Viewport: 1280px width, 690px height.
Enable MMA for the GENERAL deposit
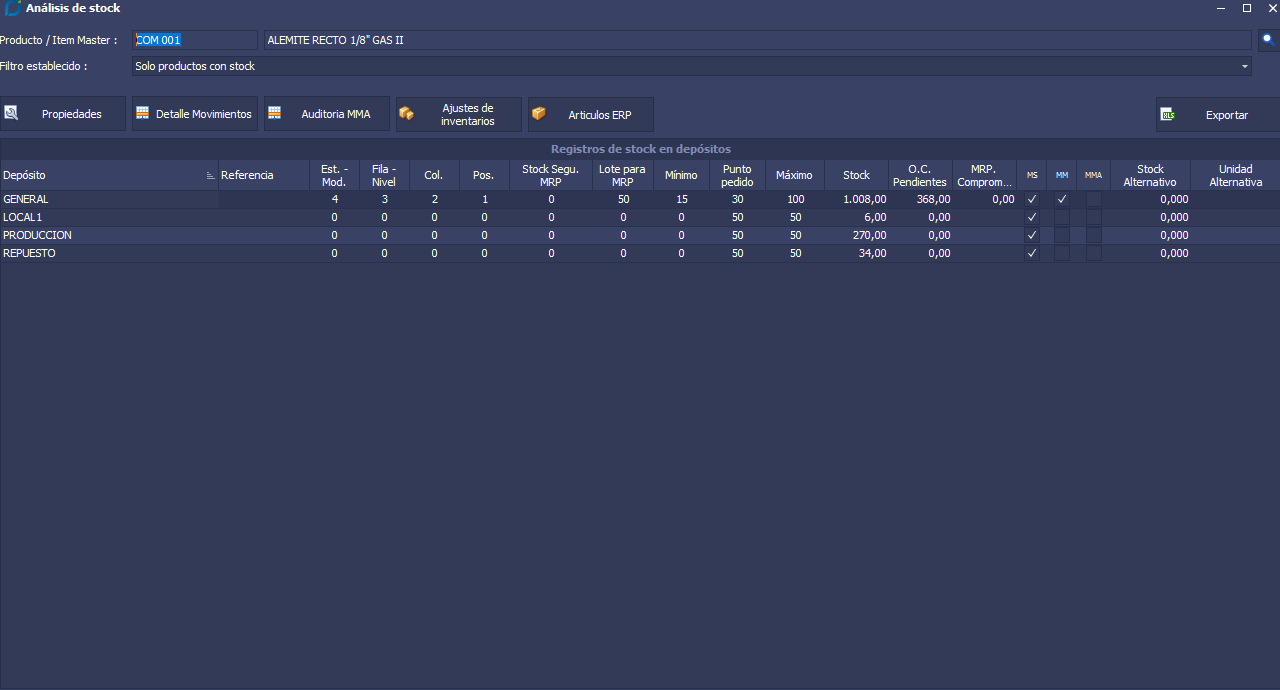click(1094, 199)
